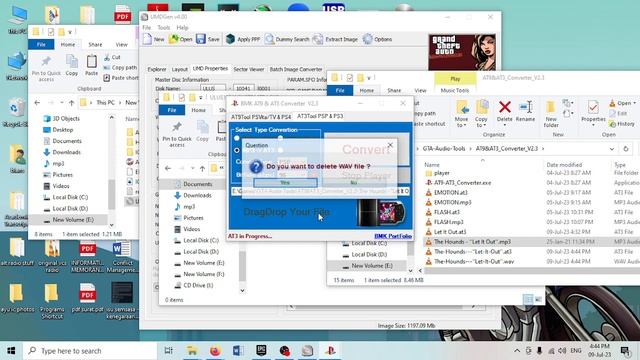Open the Tools menu in UMDGen

click(x=164, y=27)
